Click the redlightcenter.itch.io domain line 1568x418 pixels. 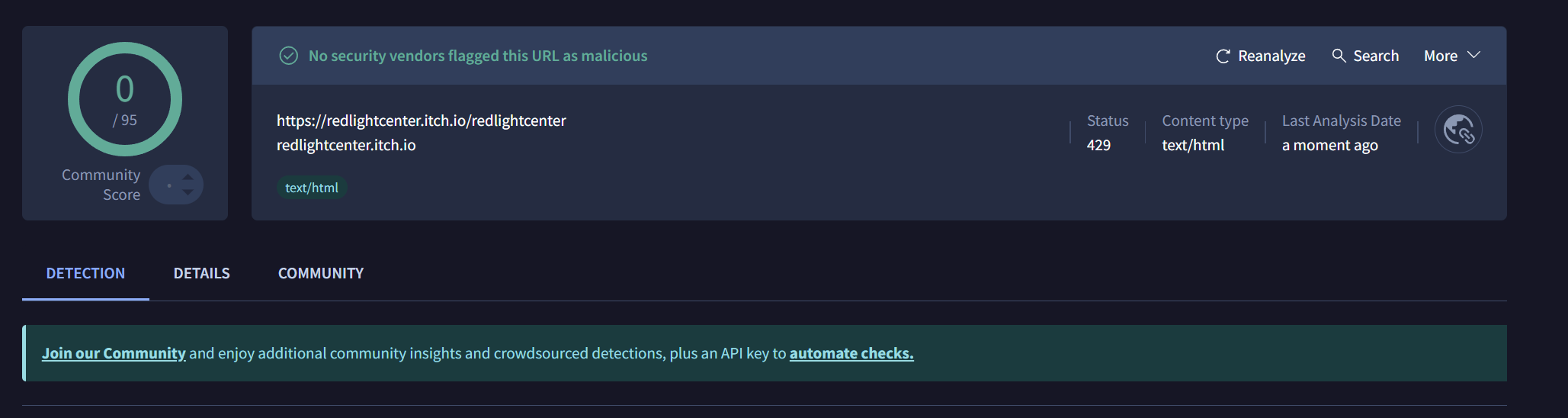[x=346, y=145]
